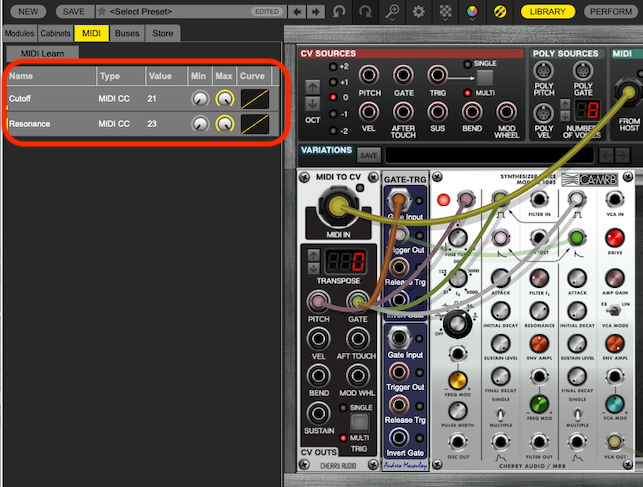Select the MIDI tab
643x487 pixels.
pos(91,33)
